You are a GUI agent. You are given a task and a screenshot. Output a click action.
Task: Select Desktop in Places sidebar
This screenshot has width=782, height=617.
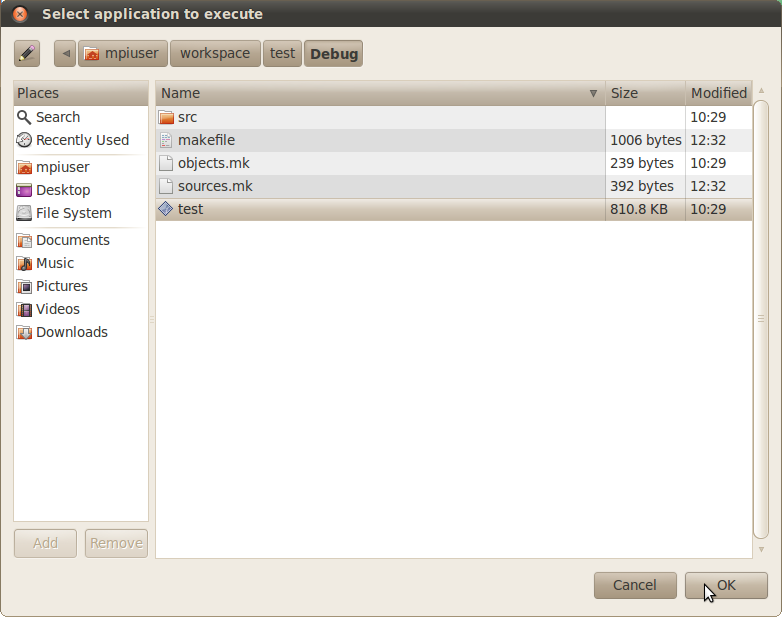pyautogui.click(x=81, y=190)
